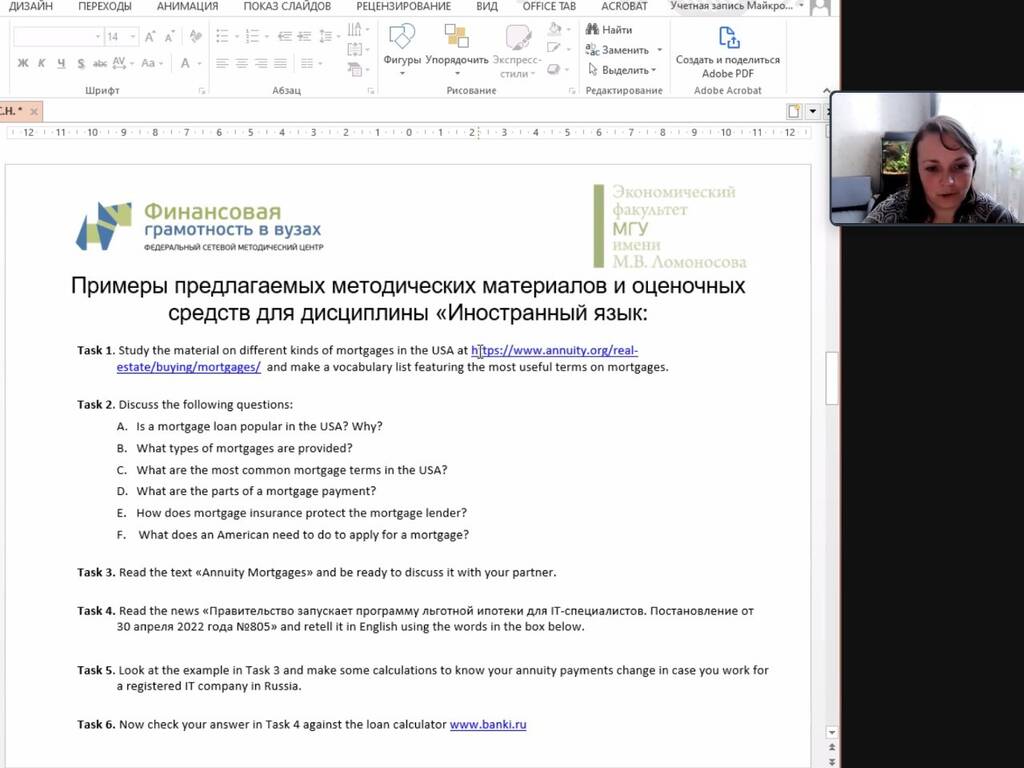Viewport: 1024px width, 768px height.
Task: Select the webcam video thumbnail
Action: [x=927, y=159]
